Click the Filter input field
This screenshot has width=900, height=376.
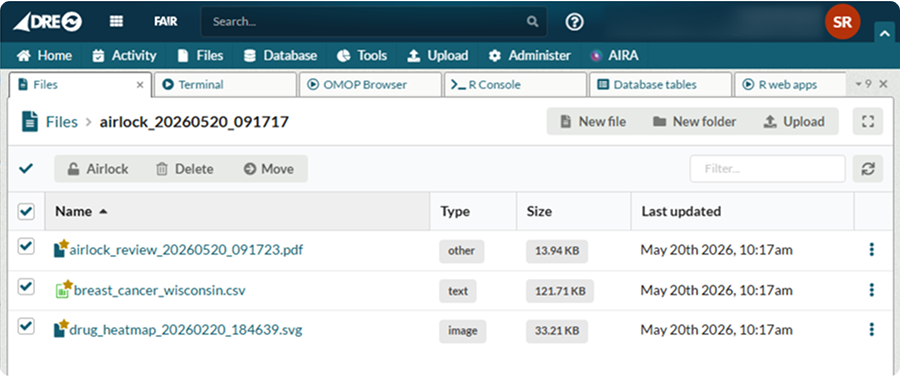767,169
